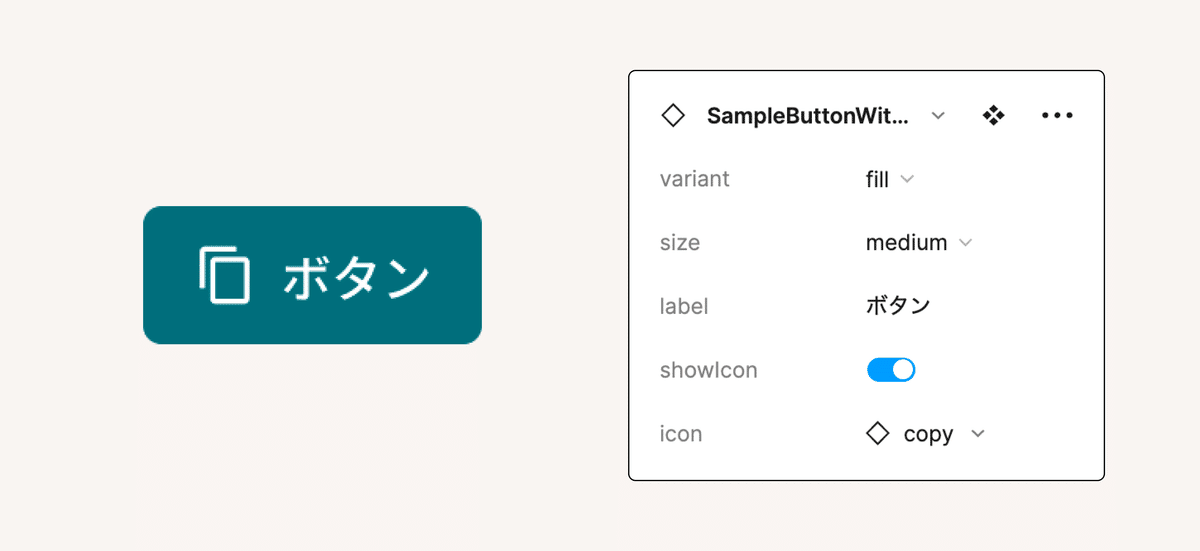
Task: Select the fill value text
Action: (877, 179)
